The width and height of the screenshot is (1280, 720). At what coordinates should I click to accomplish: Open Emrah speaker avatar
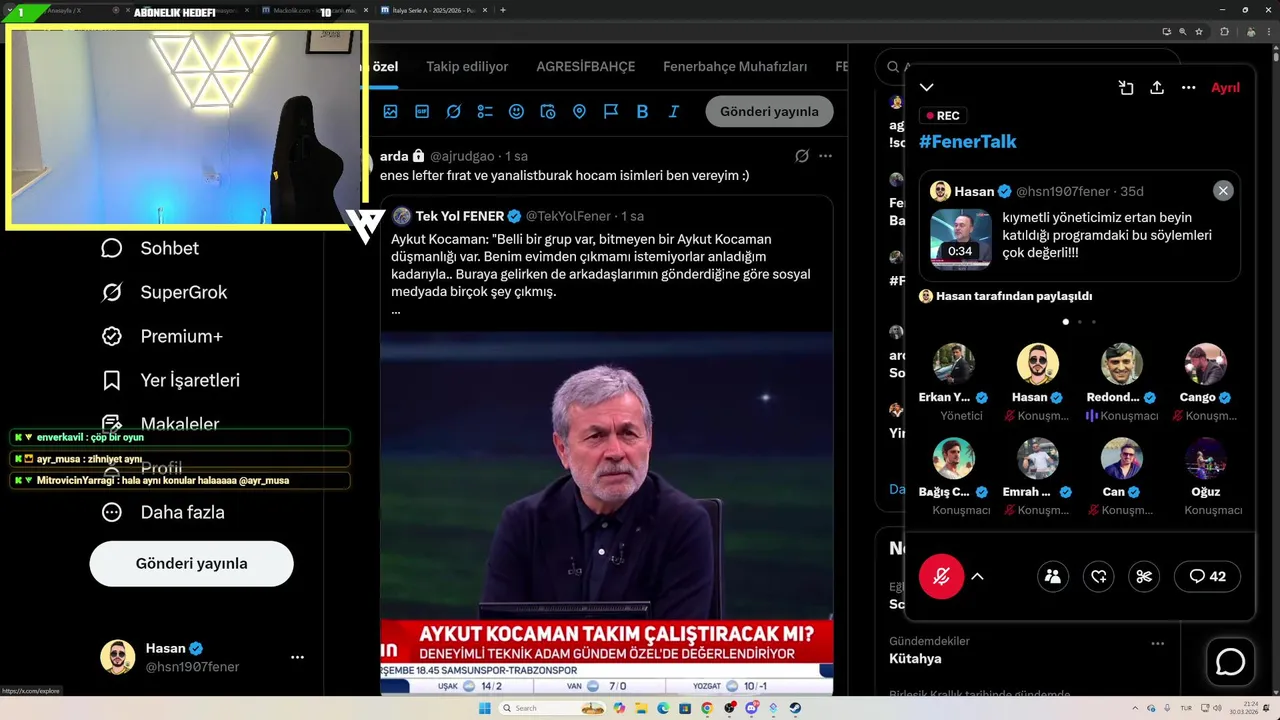coord(1038,458)
